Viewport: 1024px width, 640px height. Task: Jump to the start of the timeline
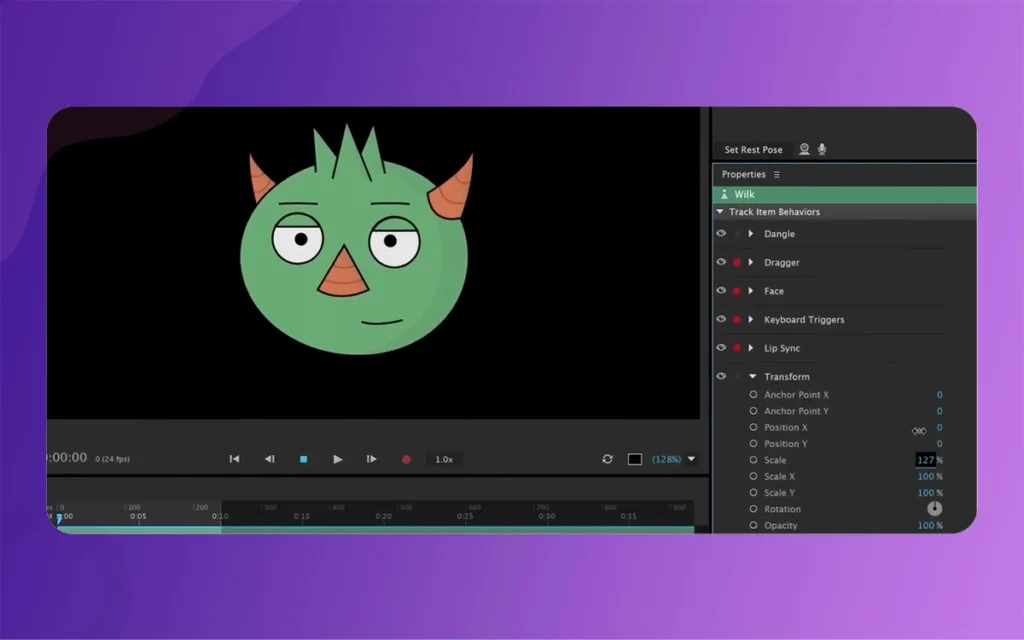[x=234, y=459]
